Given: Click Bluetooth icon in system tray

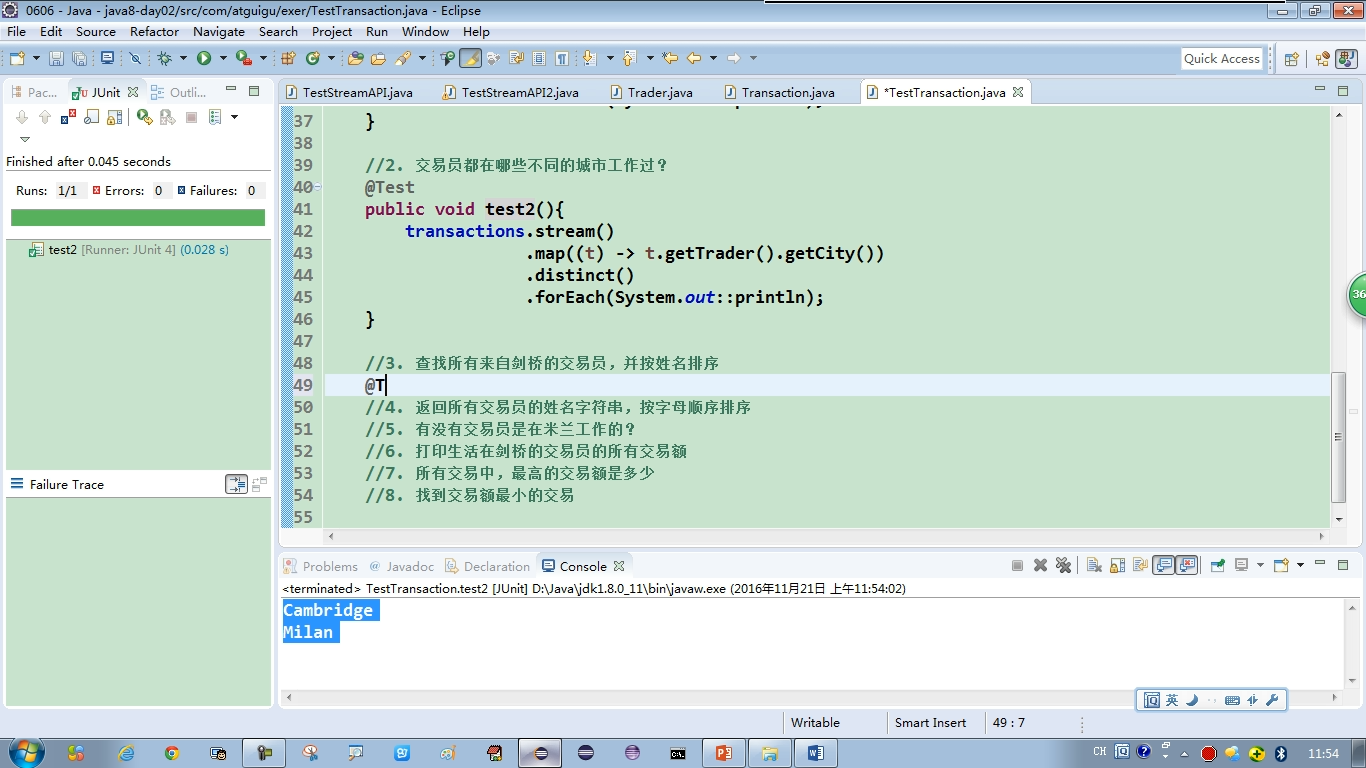Looking at the screenshot, I should (1280, 753).
